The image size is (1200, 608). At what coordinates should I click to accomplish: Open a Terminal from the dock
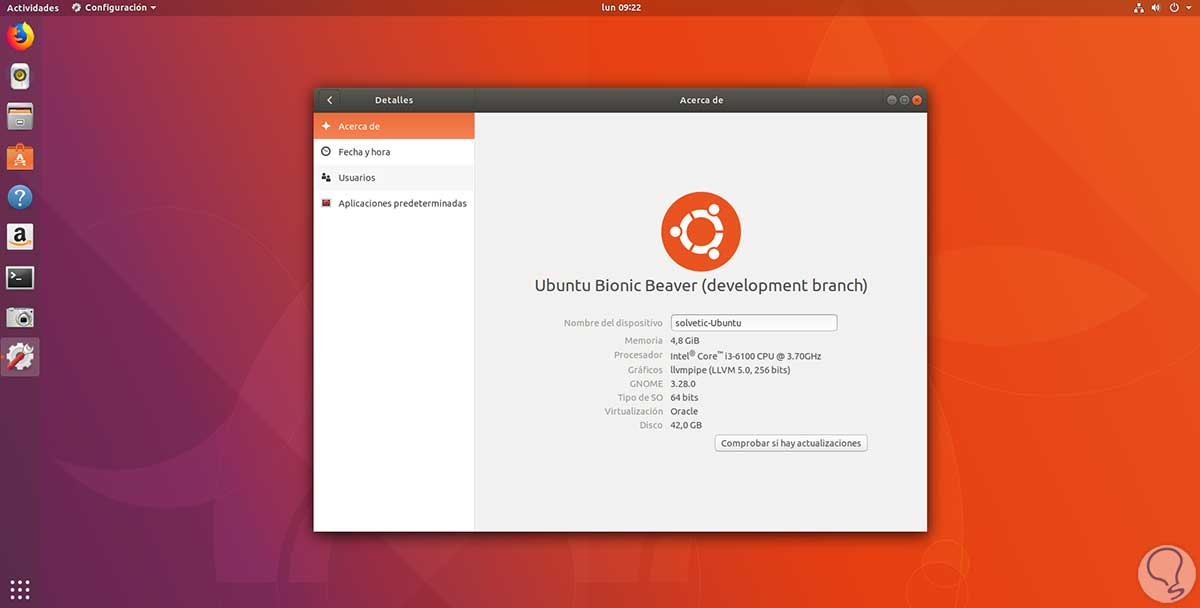point(20,278)
